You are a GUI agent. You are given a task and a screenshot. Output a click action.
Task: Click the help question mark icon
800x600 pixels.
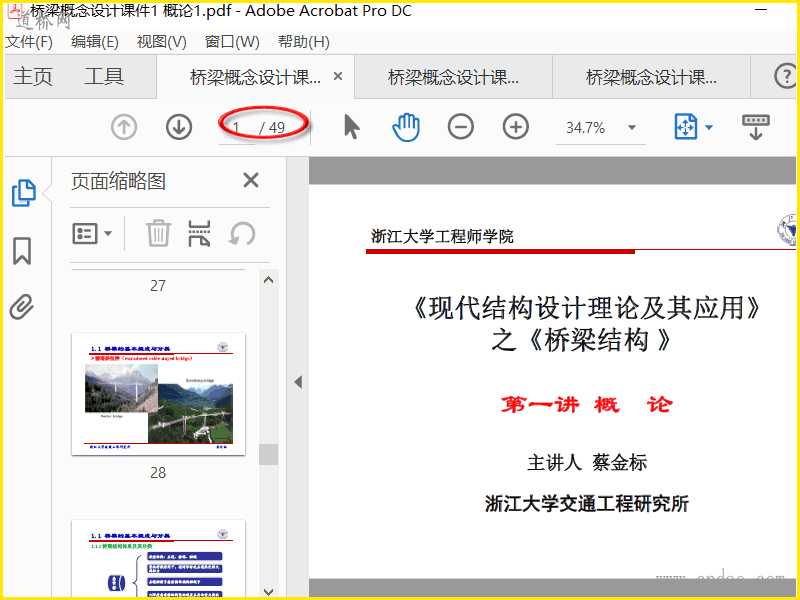coord(786,76)
